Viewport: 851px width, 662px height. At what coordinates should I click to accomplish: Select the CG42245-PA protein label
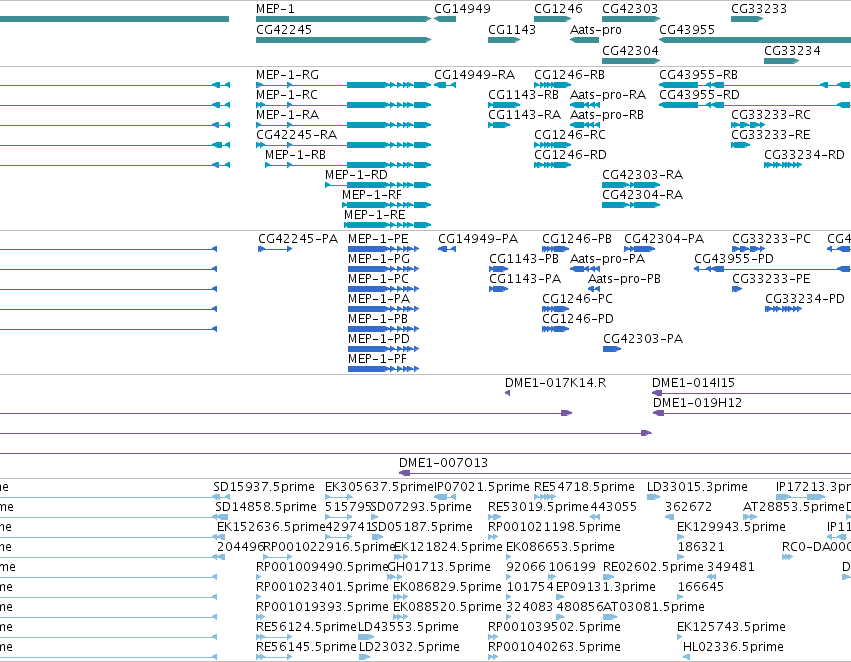(x=298, y=239)
